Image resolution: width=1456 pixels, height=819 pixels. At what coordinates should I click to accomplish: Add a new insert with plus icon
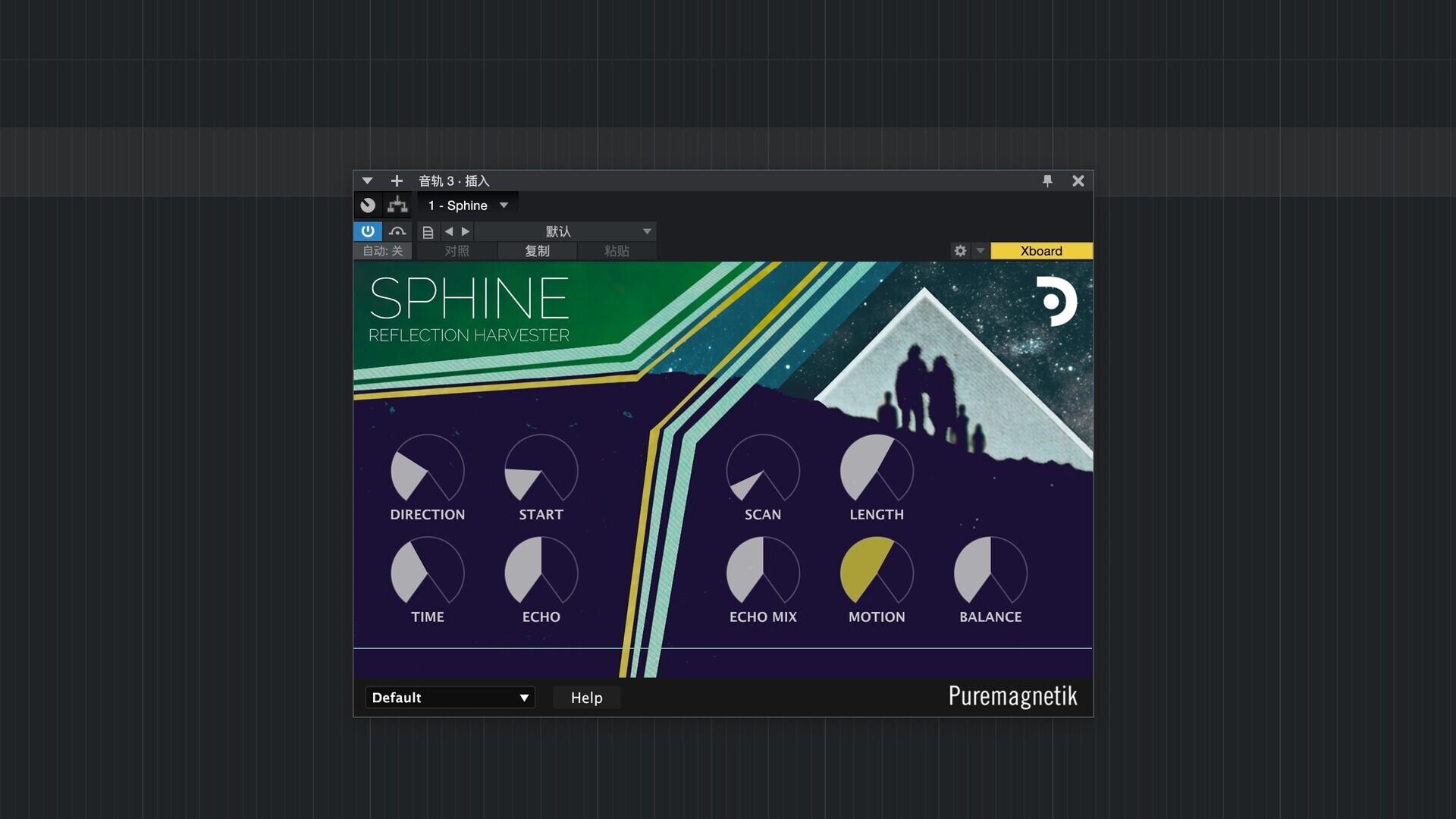[397, 181]
